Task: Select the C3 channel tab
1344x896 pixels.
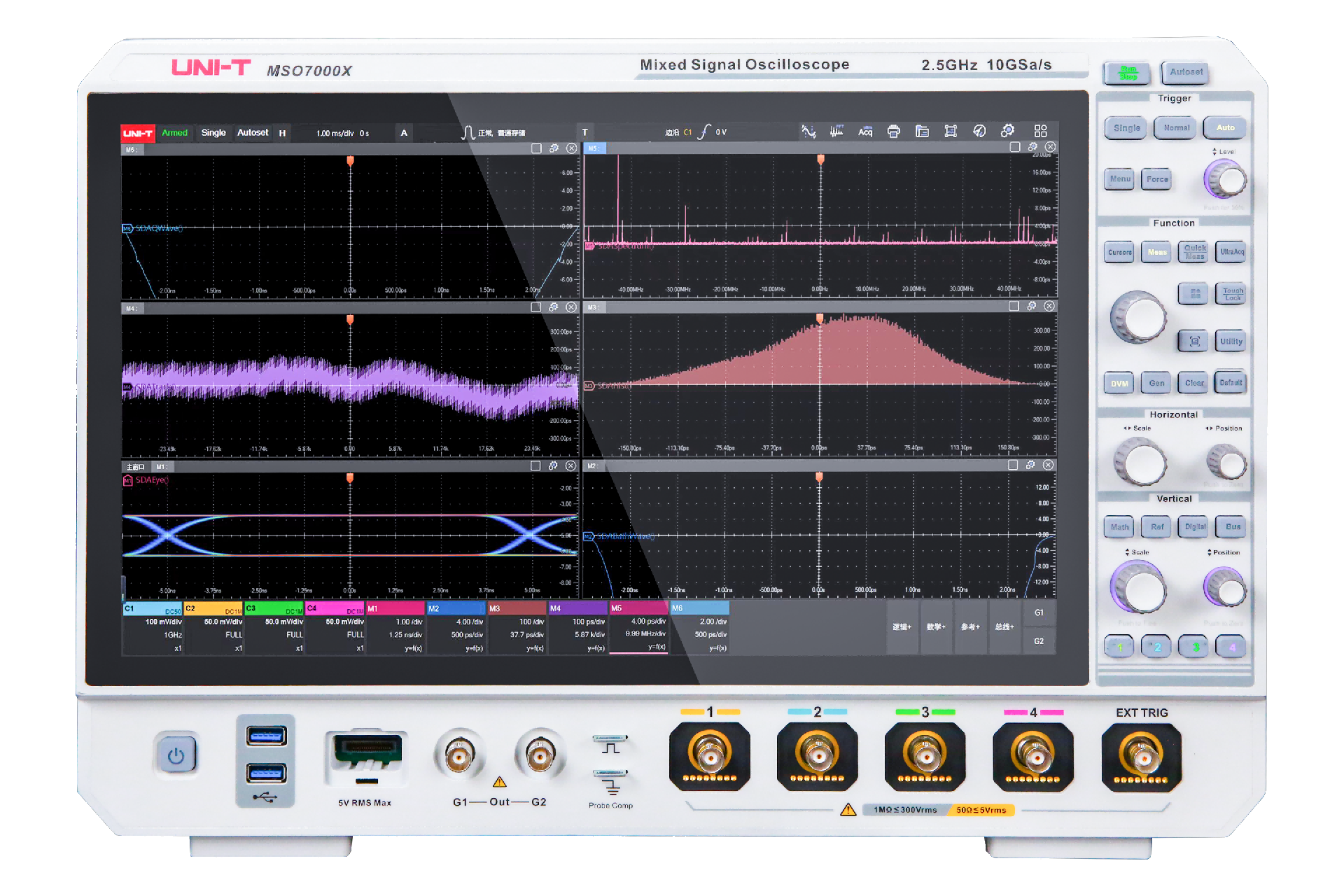Action: click(274, 628)
